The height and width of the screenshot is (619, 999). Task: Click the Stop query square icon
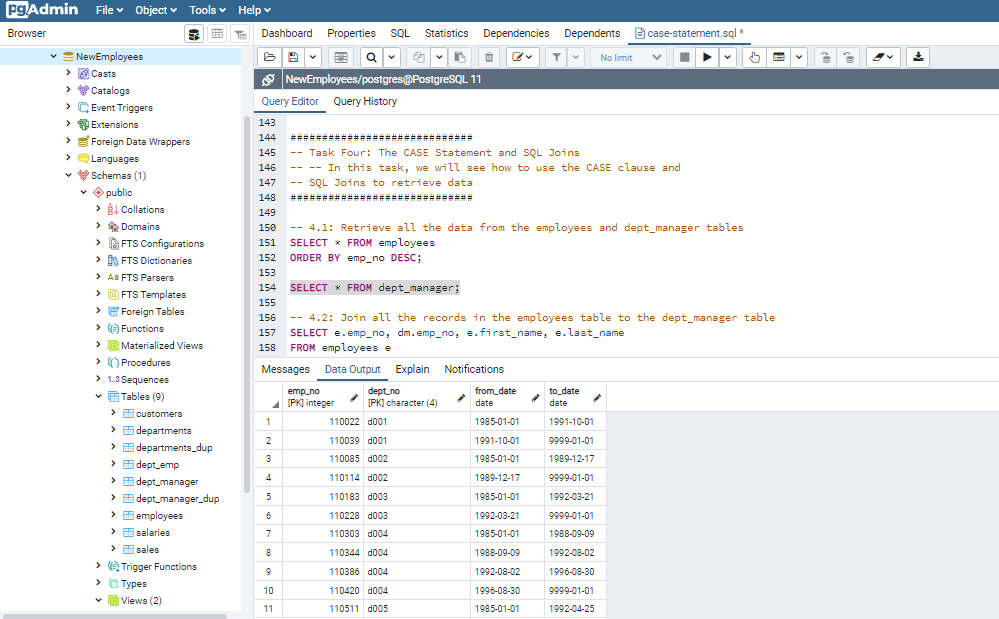point(684,57)
